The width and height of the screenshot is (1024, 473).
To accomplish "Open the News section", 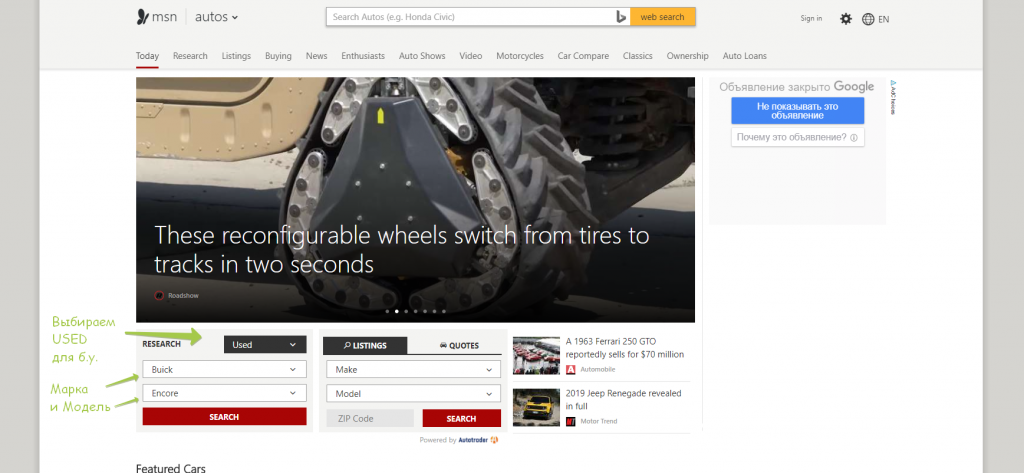I will pyautogui.click(x=317, y=56).
